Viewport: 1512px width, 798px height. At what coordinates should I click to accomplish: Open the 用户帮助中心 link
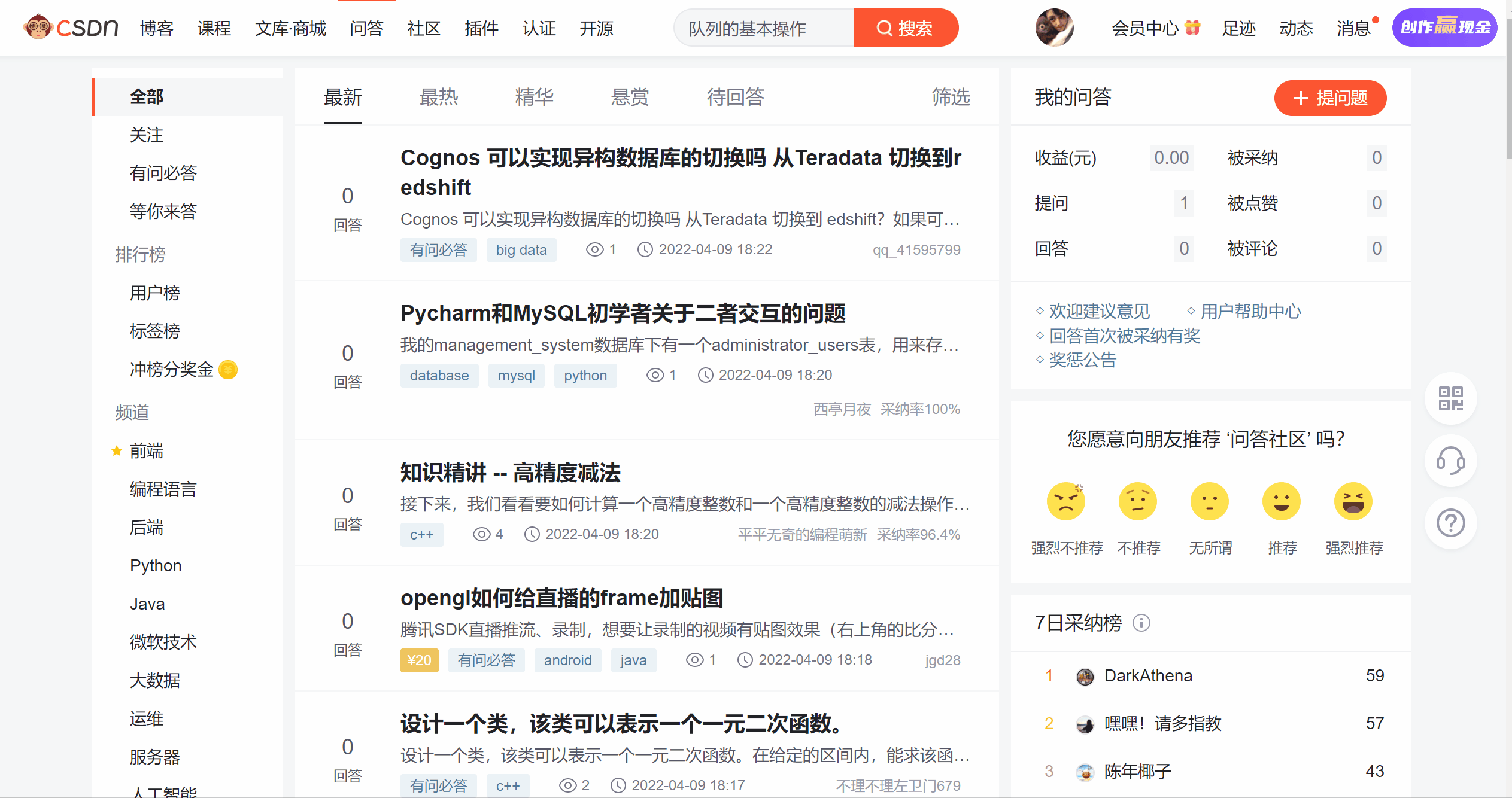click(x=1250, y=312)
